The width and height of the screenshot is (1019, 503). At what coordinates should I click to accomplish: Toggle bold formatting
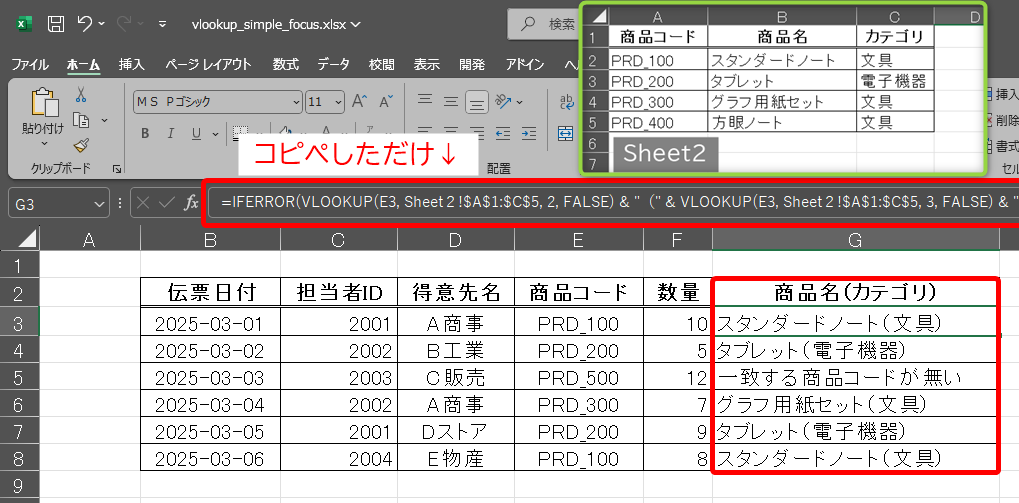pos(145,133)
